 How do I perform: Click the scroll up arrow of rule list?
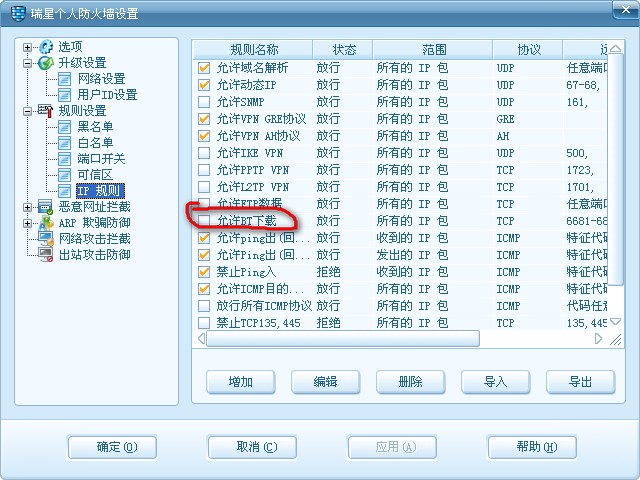pos(615,49)
